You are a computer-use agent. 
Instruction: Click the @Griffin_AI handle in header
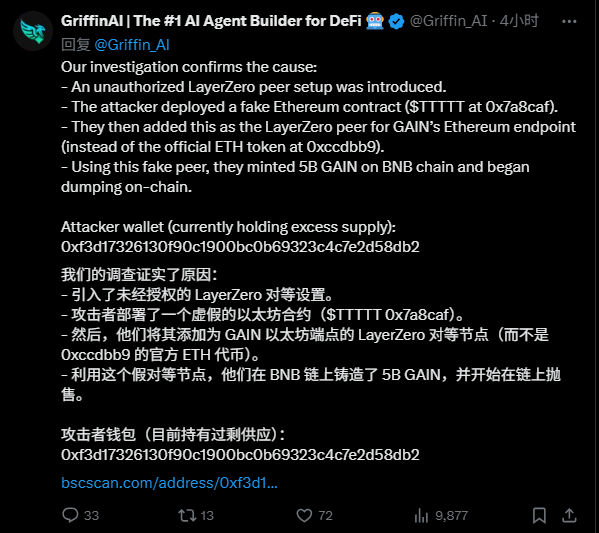(x=448, y=21)
